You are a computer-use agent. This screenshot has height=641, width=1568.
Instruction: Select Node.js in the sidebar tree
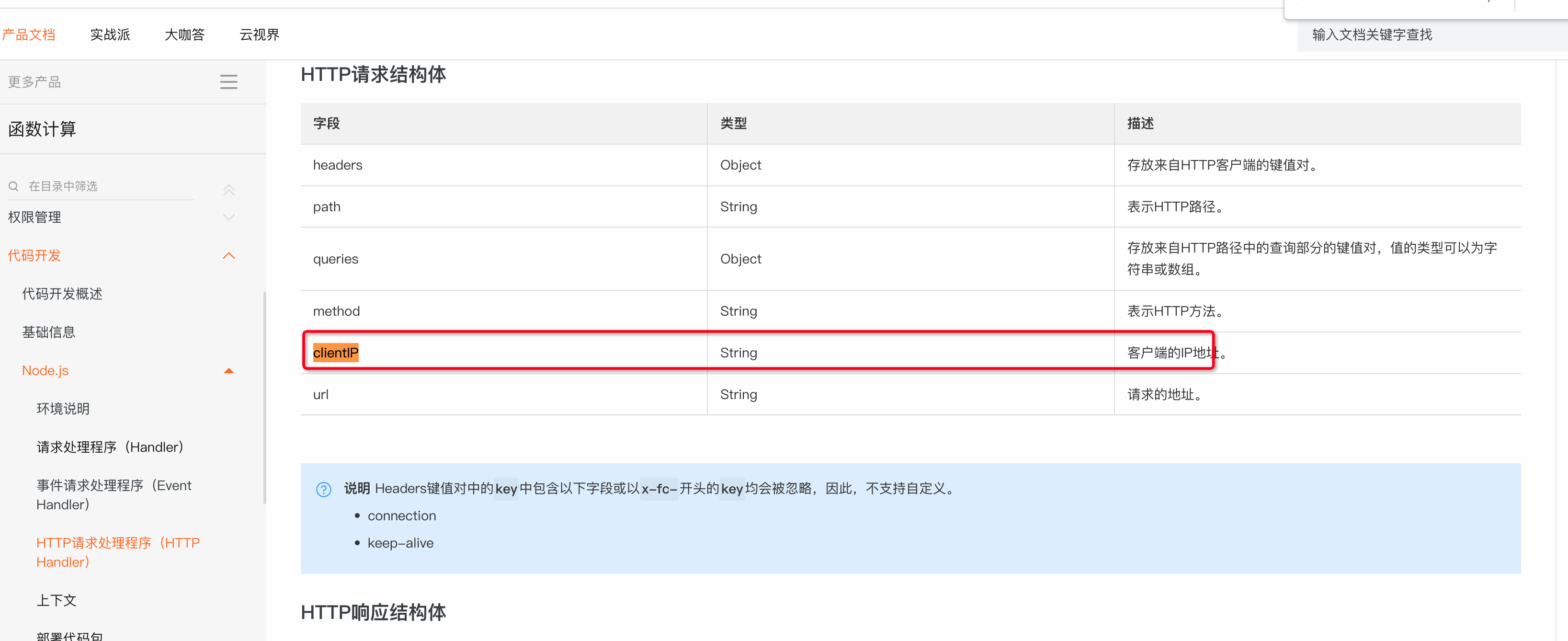[x=45, y=371]
